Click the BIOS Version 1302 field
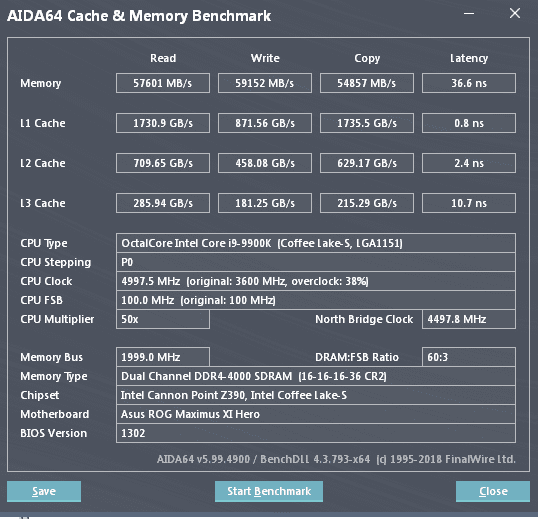 [x=316, y=433]
